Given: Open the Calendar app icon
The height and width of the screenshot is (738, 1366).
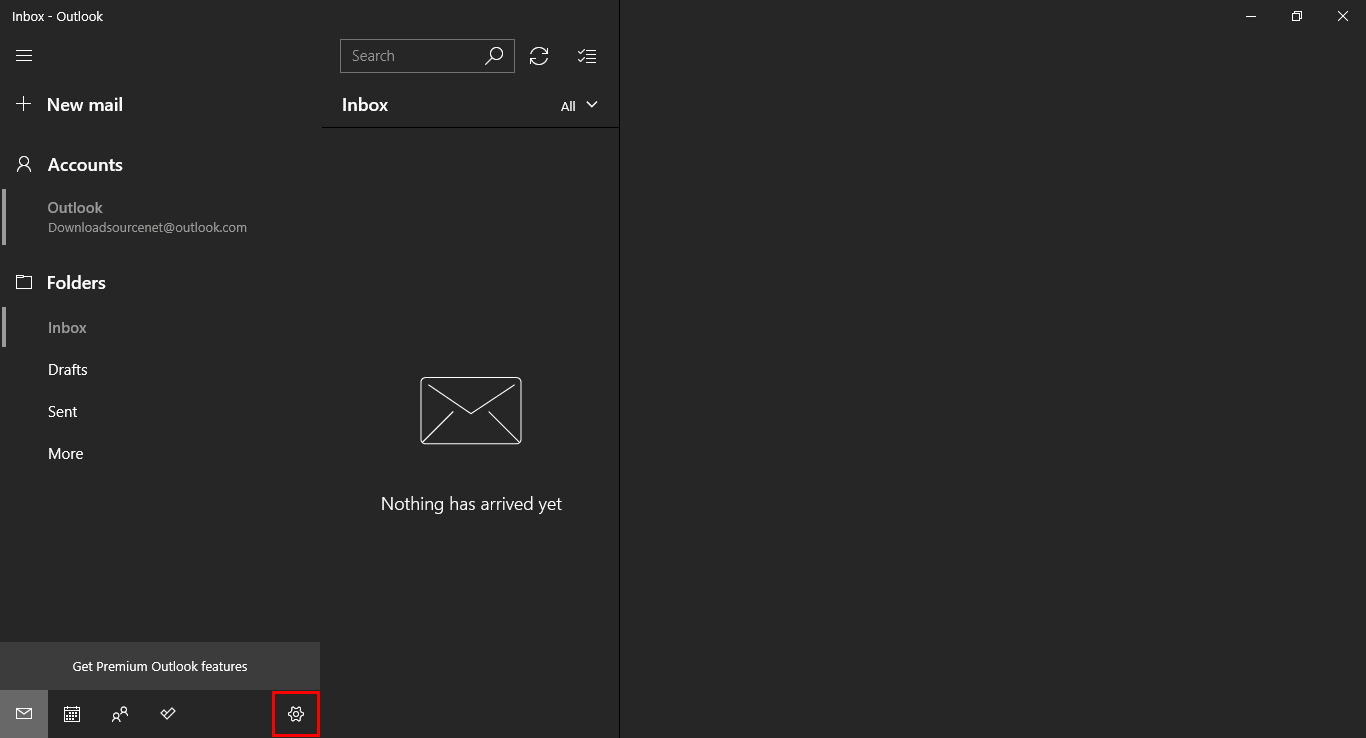Looking at the screenshot, I should [x=72, y=714].
